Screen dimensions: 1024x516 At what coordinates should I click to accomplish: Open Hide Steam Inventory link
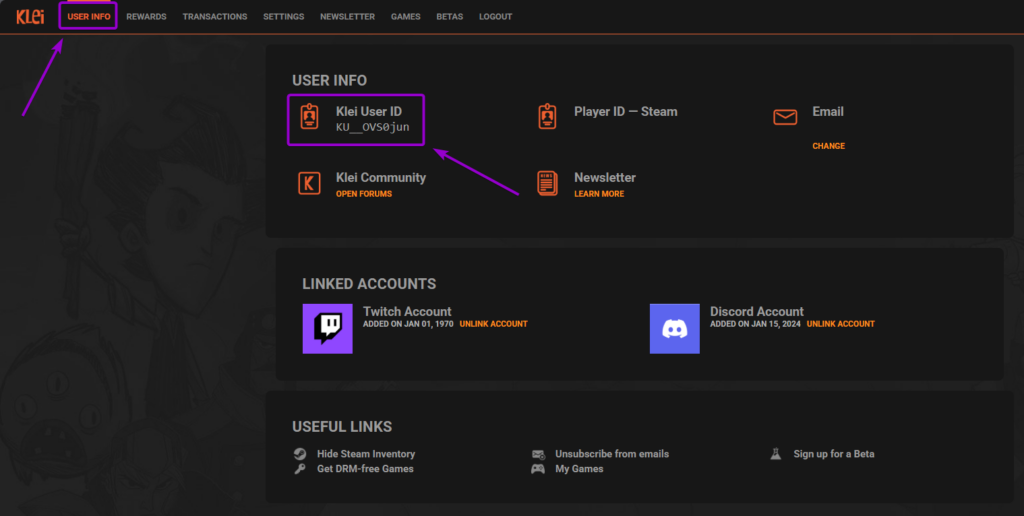click(x=366, y=454)
